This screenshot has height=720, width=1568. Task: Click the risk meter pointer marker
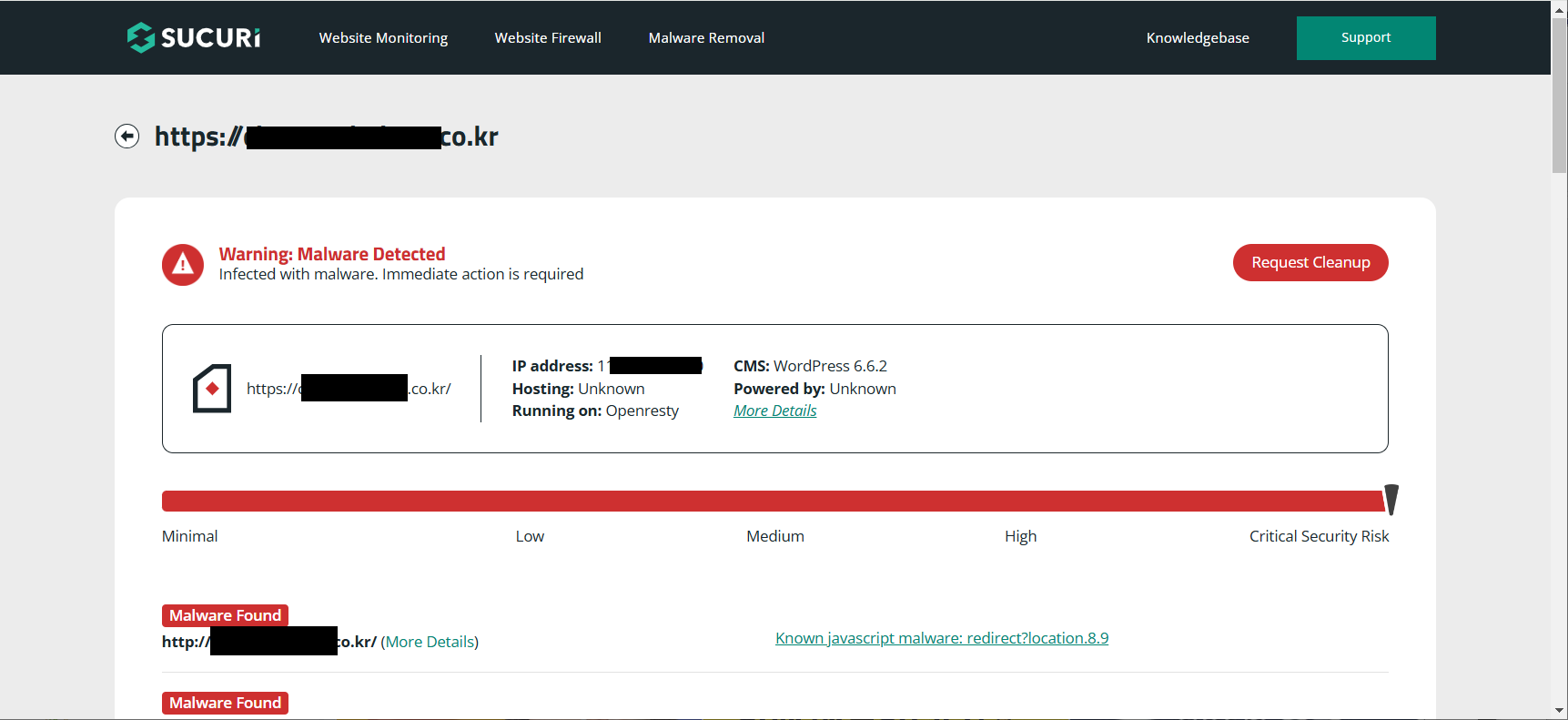[1391, 500]
